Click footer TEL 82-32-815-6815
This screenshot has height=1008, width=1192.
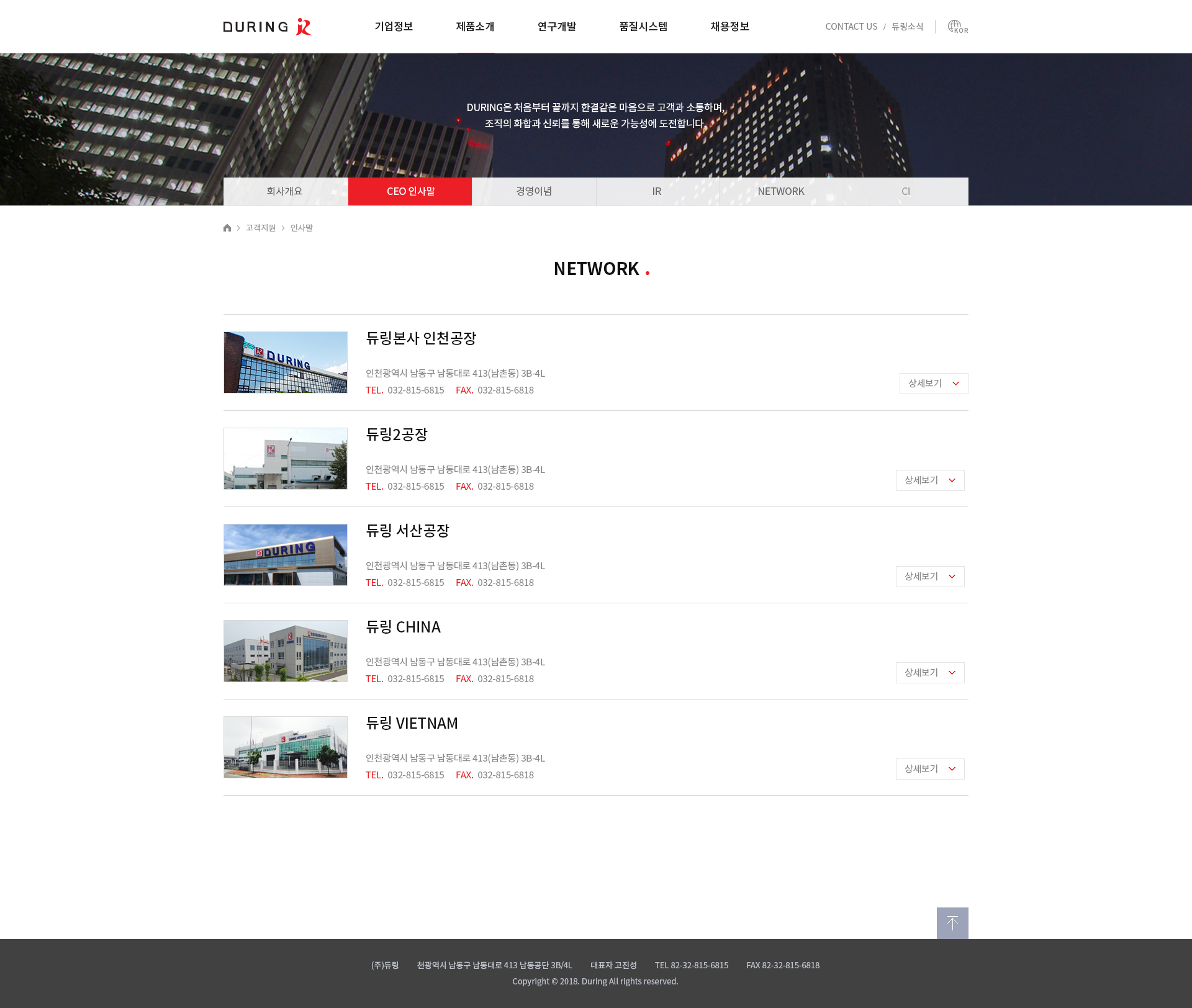[692, 965]
